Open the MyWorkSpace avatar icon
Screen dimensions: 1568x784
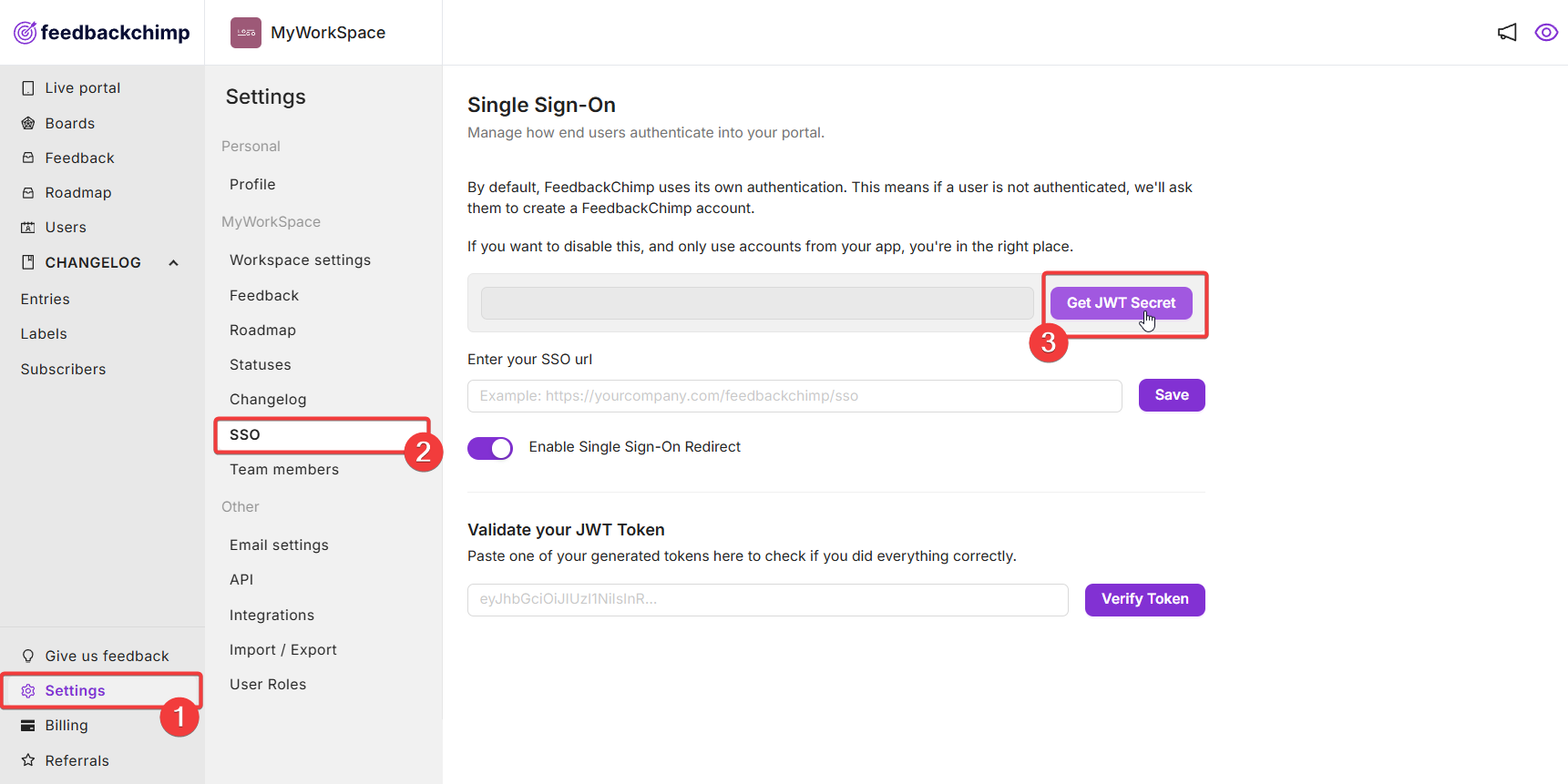coord(246,33)
